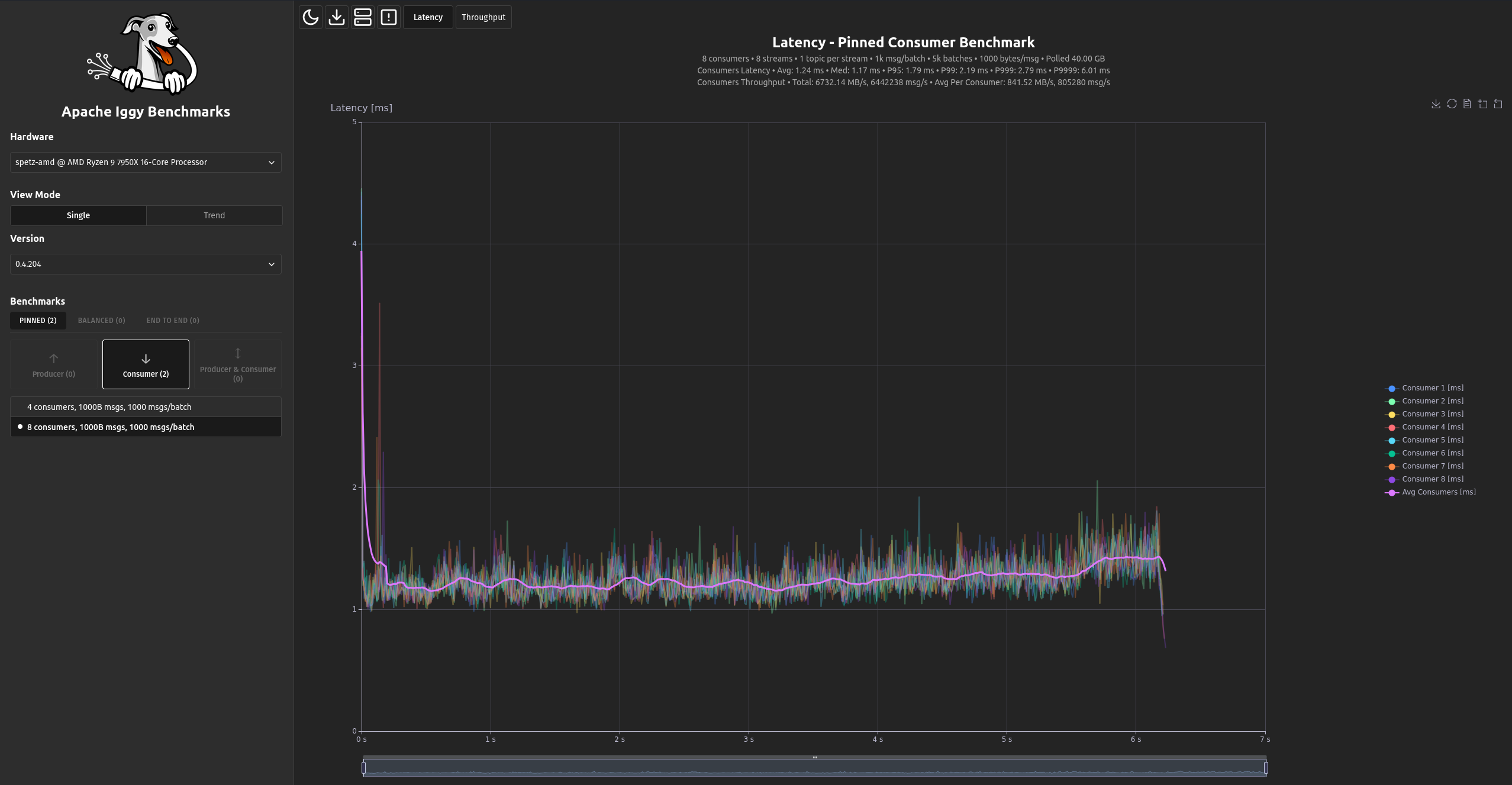This screenshot has height=785, width=1512.
Task: Open the server stats icon
Action: [x=363, y=17]
